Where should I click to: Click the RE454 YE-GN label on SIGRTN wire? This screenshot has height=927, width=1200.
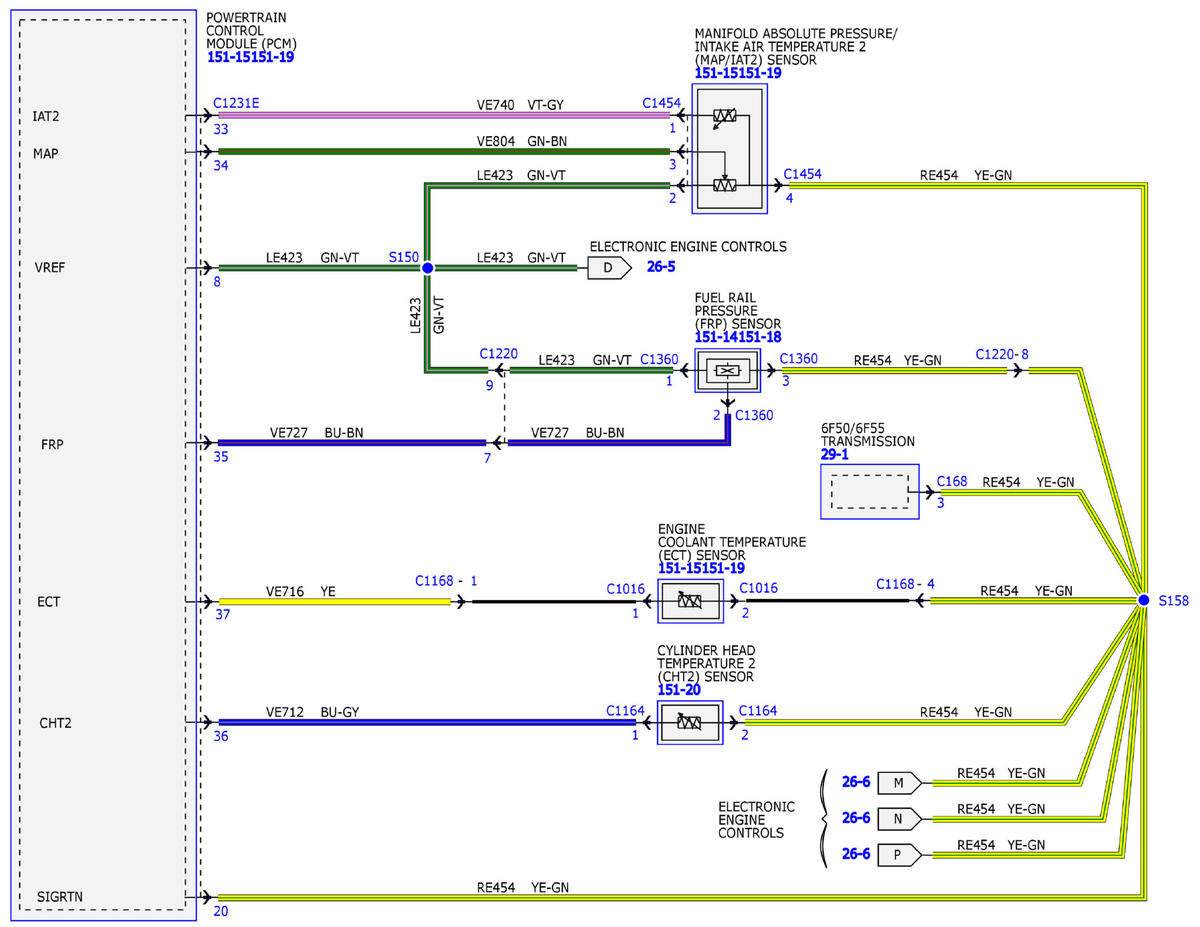[523, 887]
